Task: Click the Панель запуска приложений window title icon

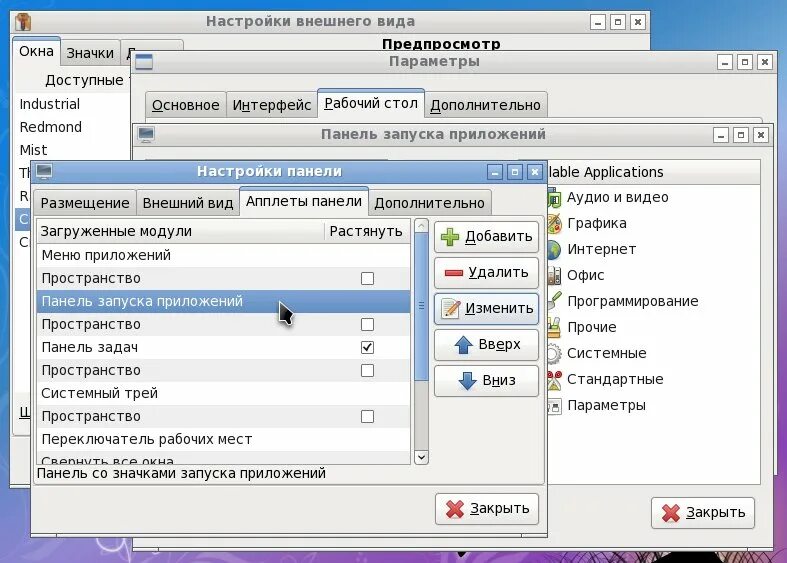Action: click(x=146, y=134)
